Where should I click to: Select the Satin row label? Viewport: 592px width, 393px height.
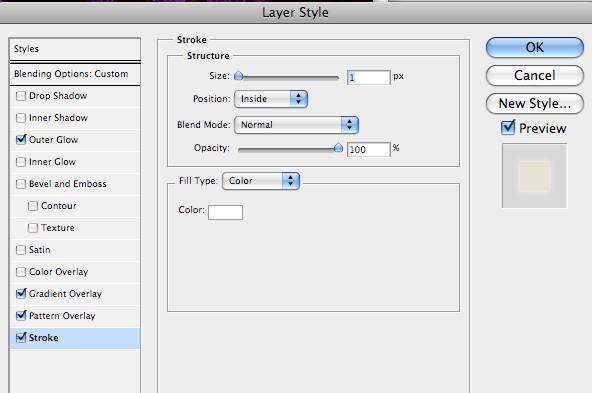[40, 250]
